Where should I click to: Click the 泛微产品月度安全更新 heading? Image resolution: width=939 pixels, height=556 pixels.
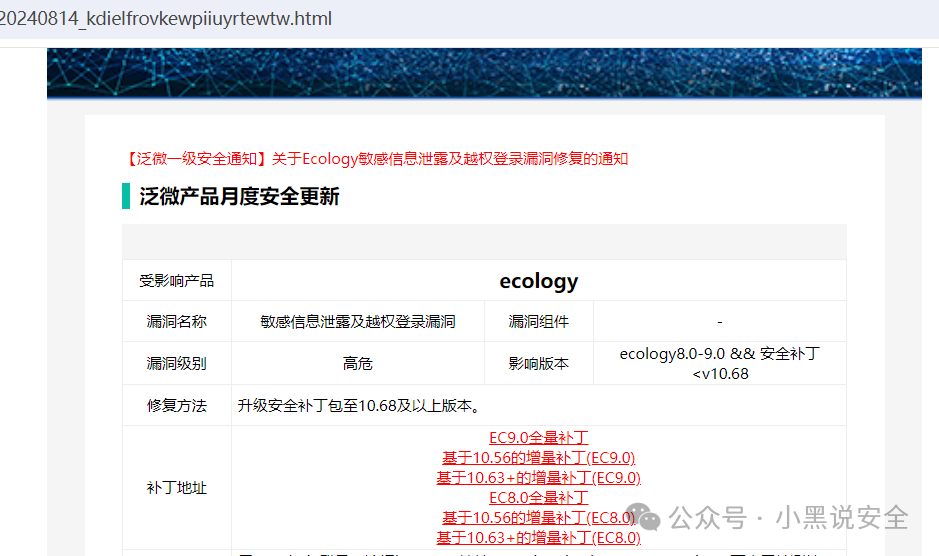click(x=239, y=197)
